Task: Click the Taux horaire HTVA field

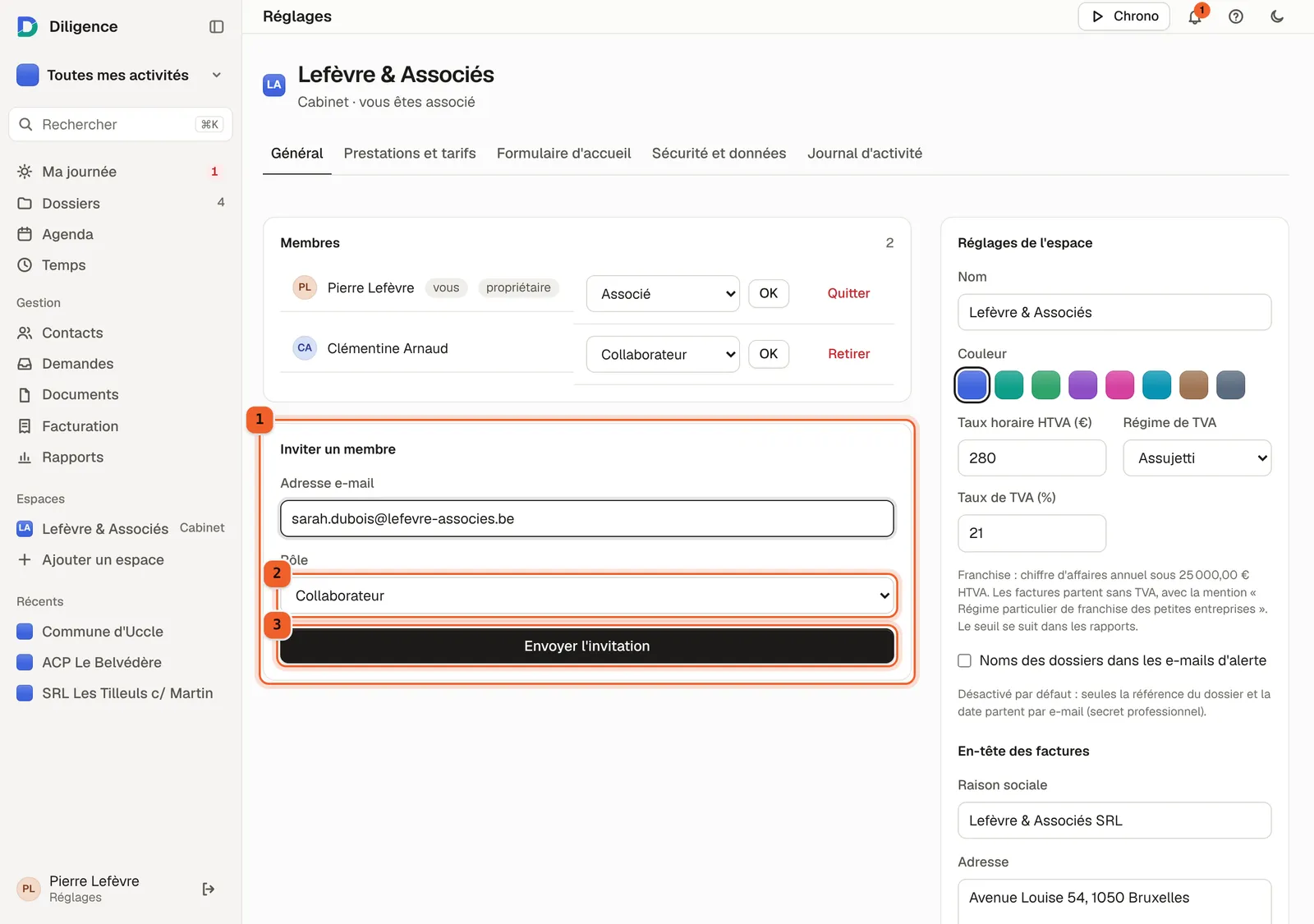Action: tap(1031, 457)
